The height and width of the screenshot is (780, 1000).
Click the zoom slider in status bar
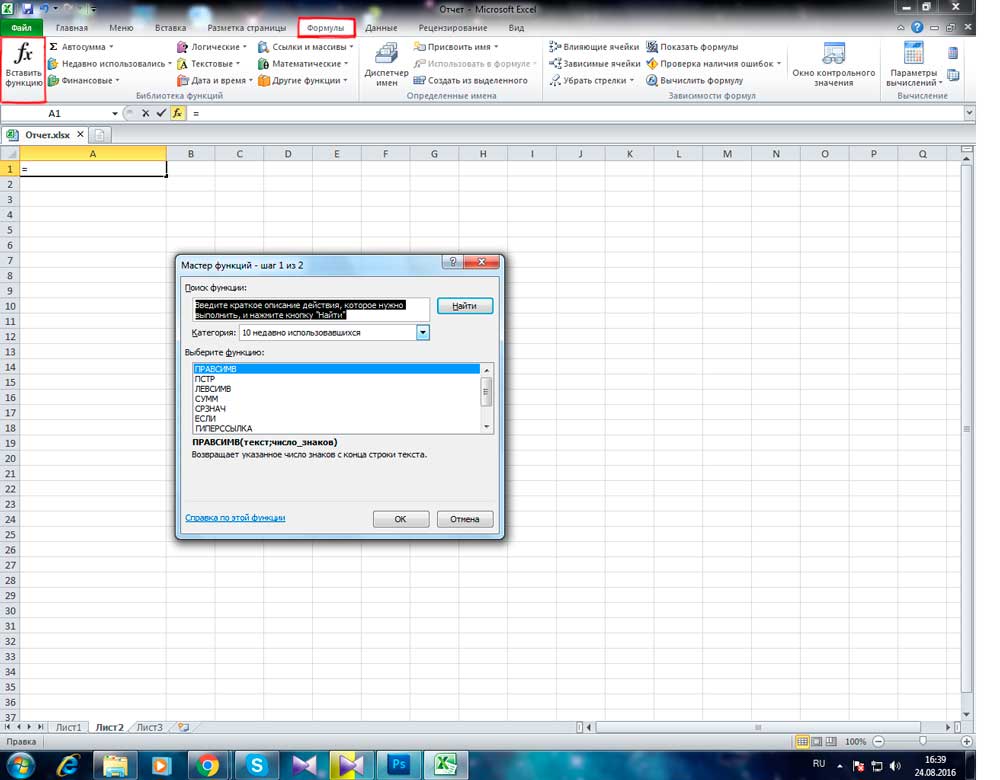[x=922, y=742]
